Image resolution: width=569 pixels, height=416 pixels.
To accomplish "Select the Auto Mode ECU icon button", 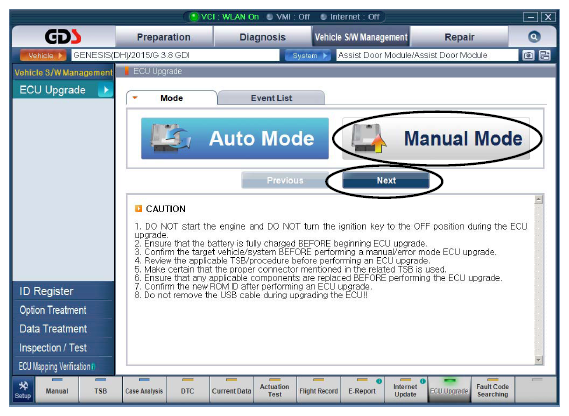I will pos(235,138).
